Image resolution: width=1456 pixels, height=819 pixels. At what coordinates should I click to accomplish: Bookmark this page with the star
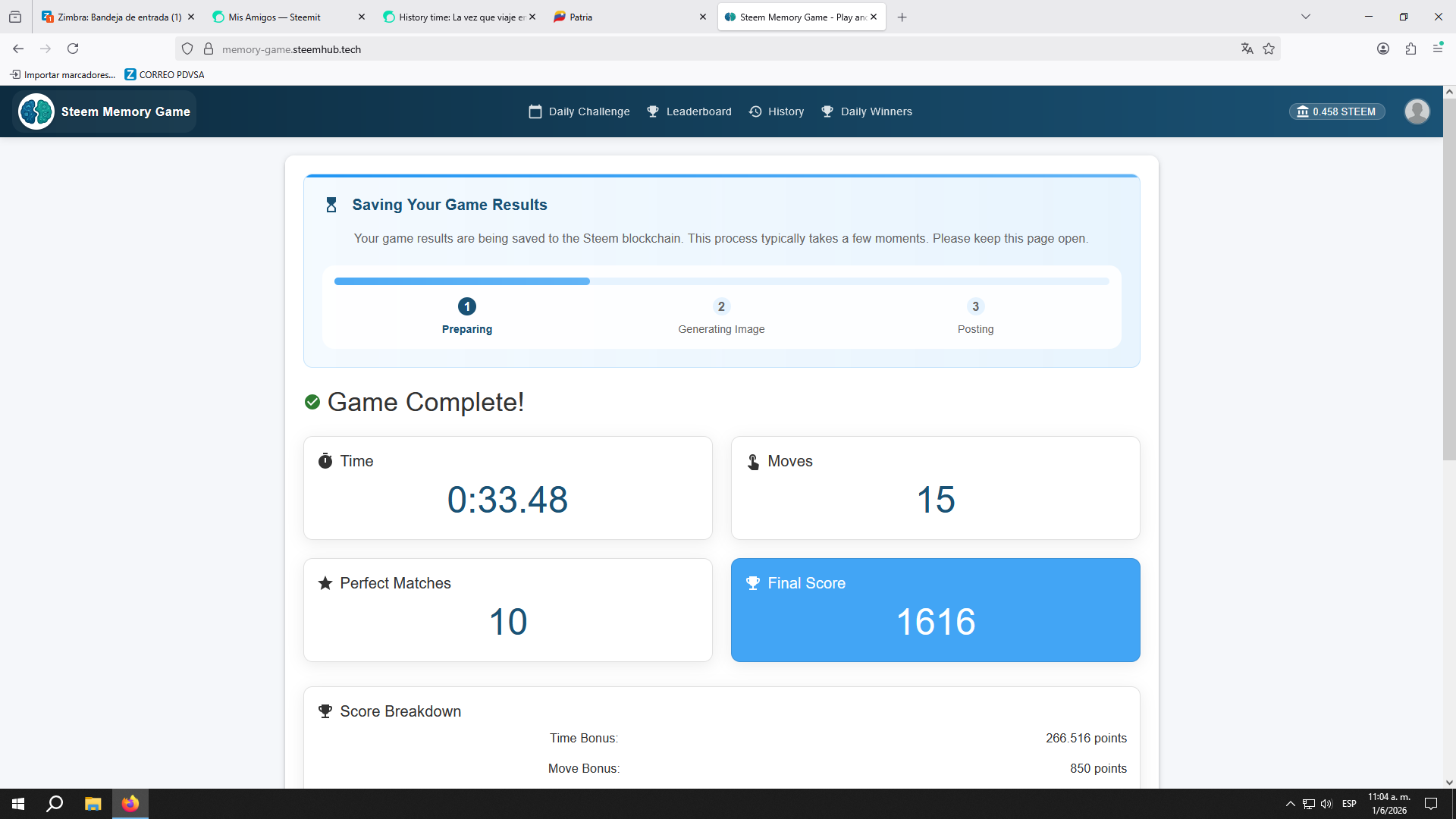tap(1269, 49)
